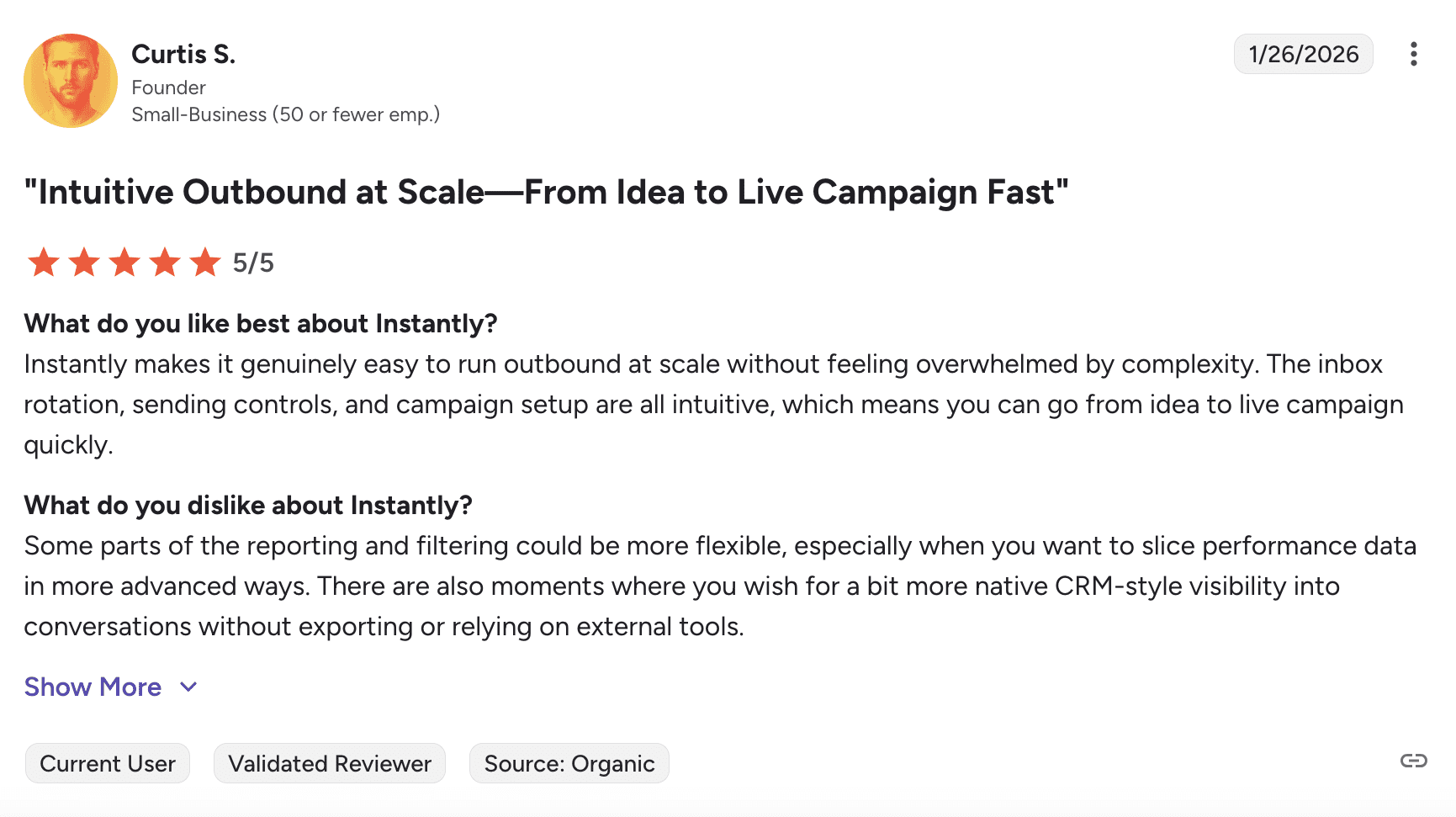Click the first orange rating star

pyautogui.click(x=44, y=263)
